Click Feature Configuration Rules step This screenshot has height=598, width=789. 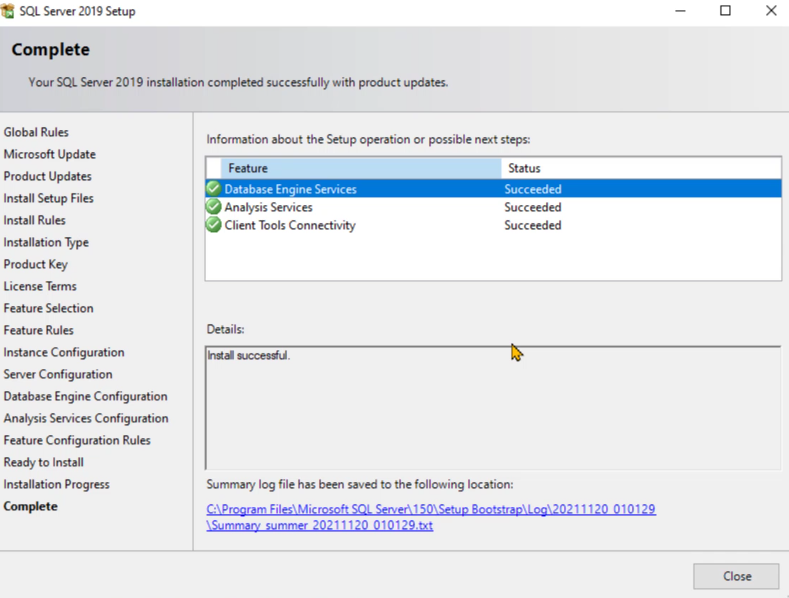coord(77,440)
